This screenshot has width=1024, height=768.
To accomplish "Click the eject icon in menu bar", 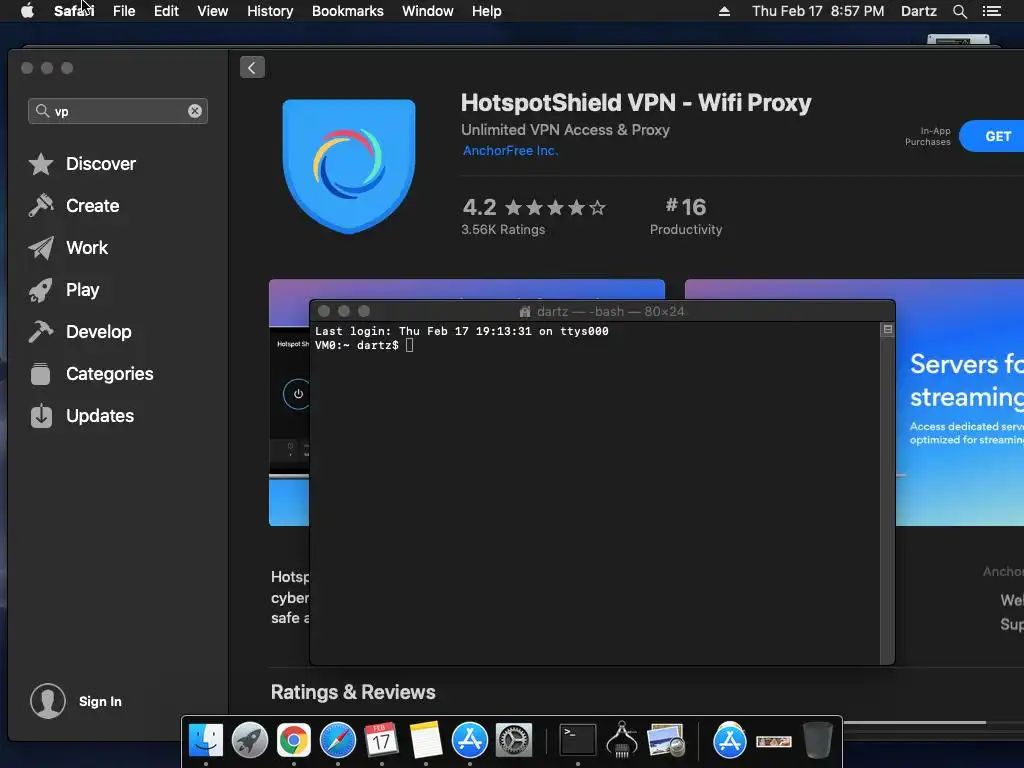I will [x=724, y=11].
